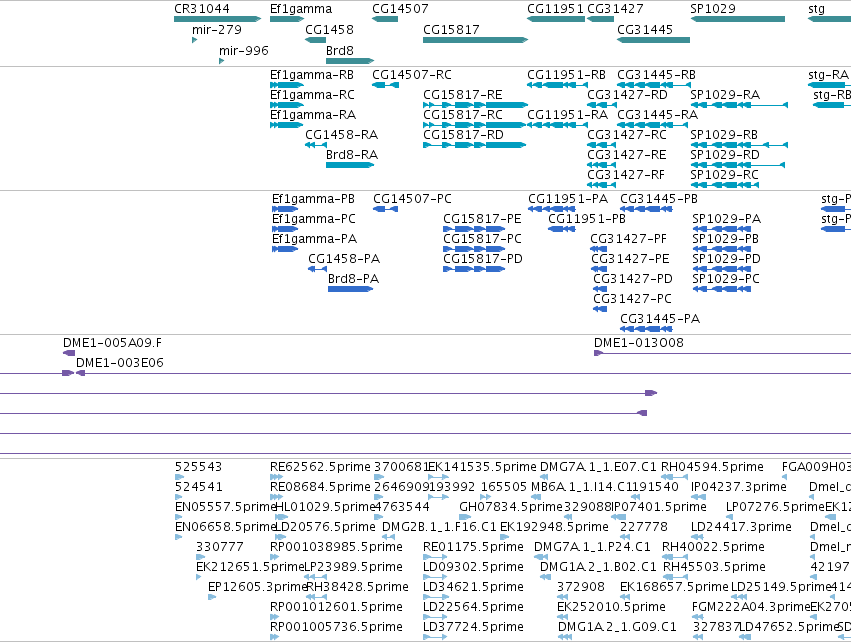Click the SP1029-RA transcript glyph
The width and height of the screenshot is (851, 642).
[739, 105]
